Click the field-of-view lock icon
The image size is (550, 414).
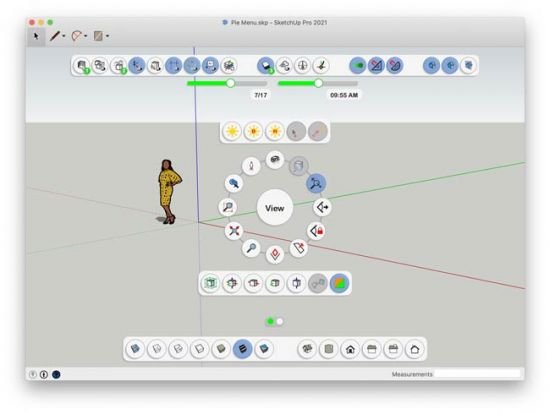[x=316, y=231]
